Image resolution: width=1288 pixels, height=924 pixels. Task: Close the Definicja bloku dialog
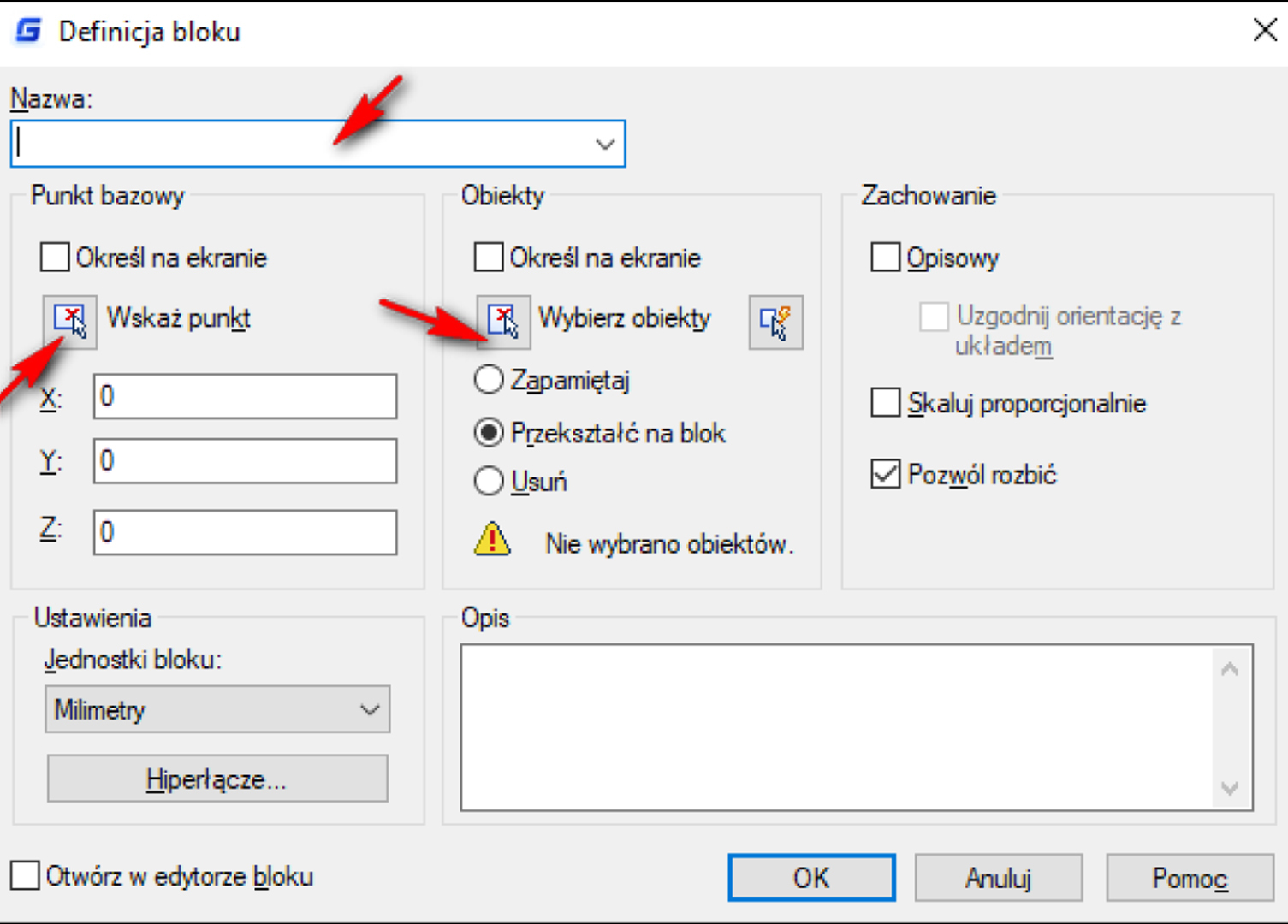(x=1265, y=30)
